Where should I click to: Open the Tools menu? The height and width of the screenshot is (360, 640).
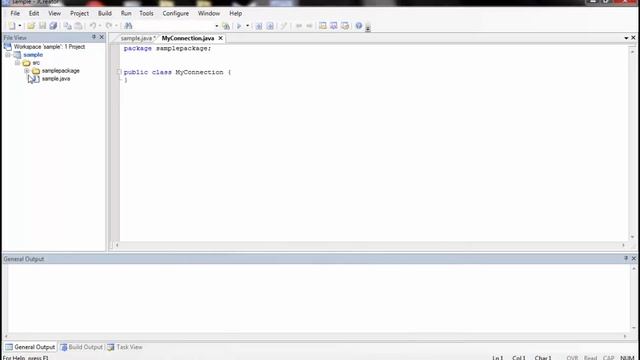click(146, 13)
